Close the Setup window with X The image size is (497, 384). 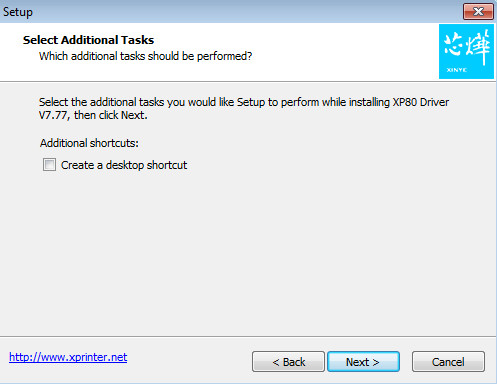click(478, 12)
